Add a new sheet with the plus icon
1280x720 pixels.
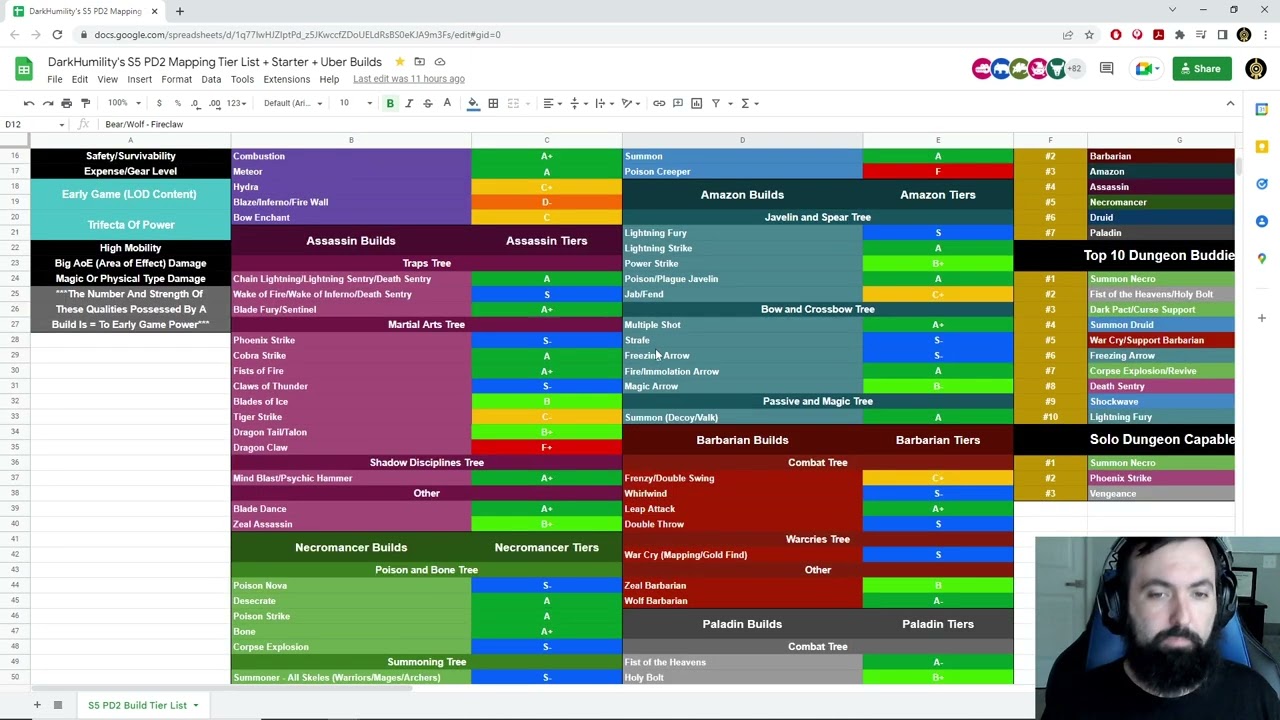(x=37, y=705)
